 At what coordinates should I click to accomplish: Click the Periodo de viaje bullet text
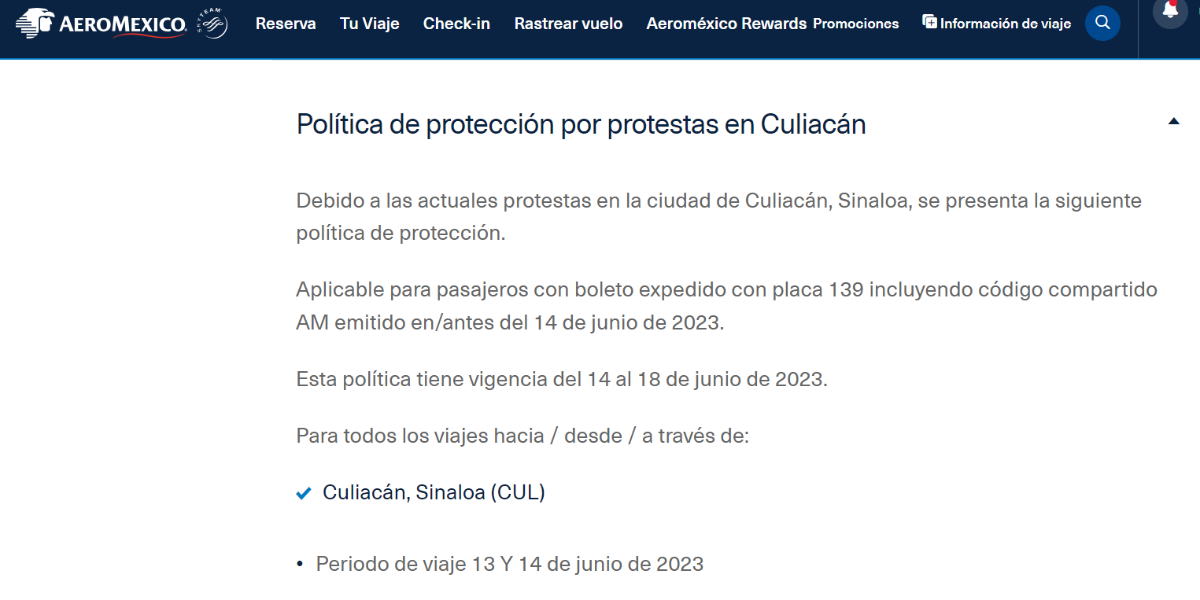tap(509, 564)
